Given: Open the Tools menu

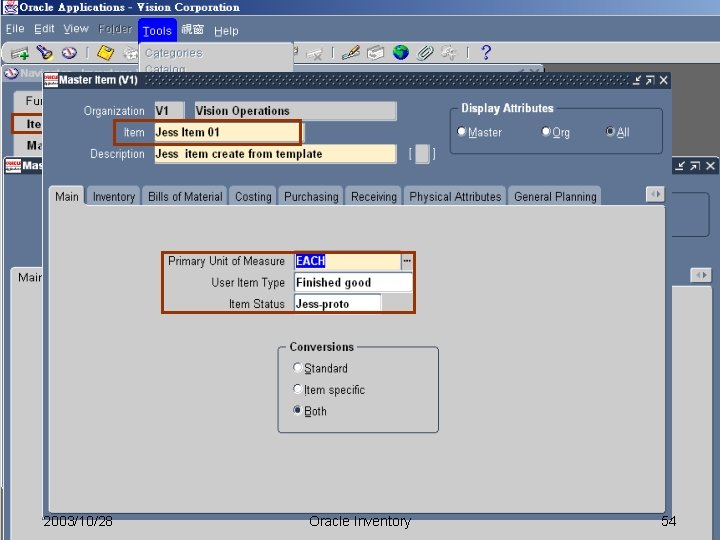Looking at the screenshot, I should point(157,30).
